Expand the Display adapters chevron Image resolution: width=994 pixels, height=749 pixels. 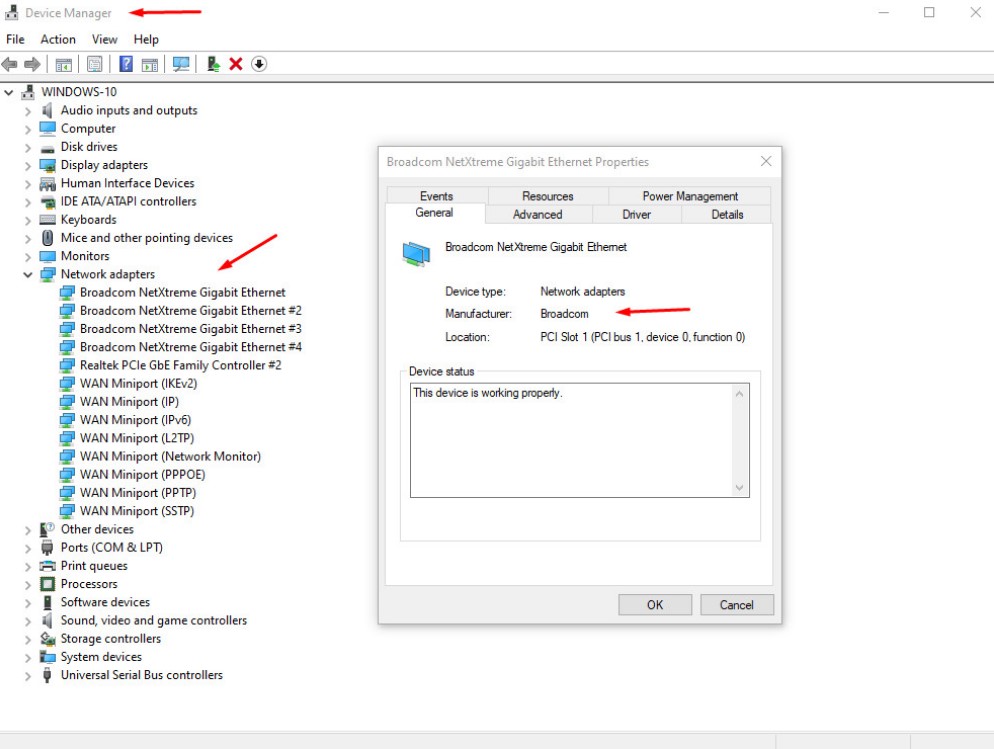tap(28, 166)
